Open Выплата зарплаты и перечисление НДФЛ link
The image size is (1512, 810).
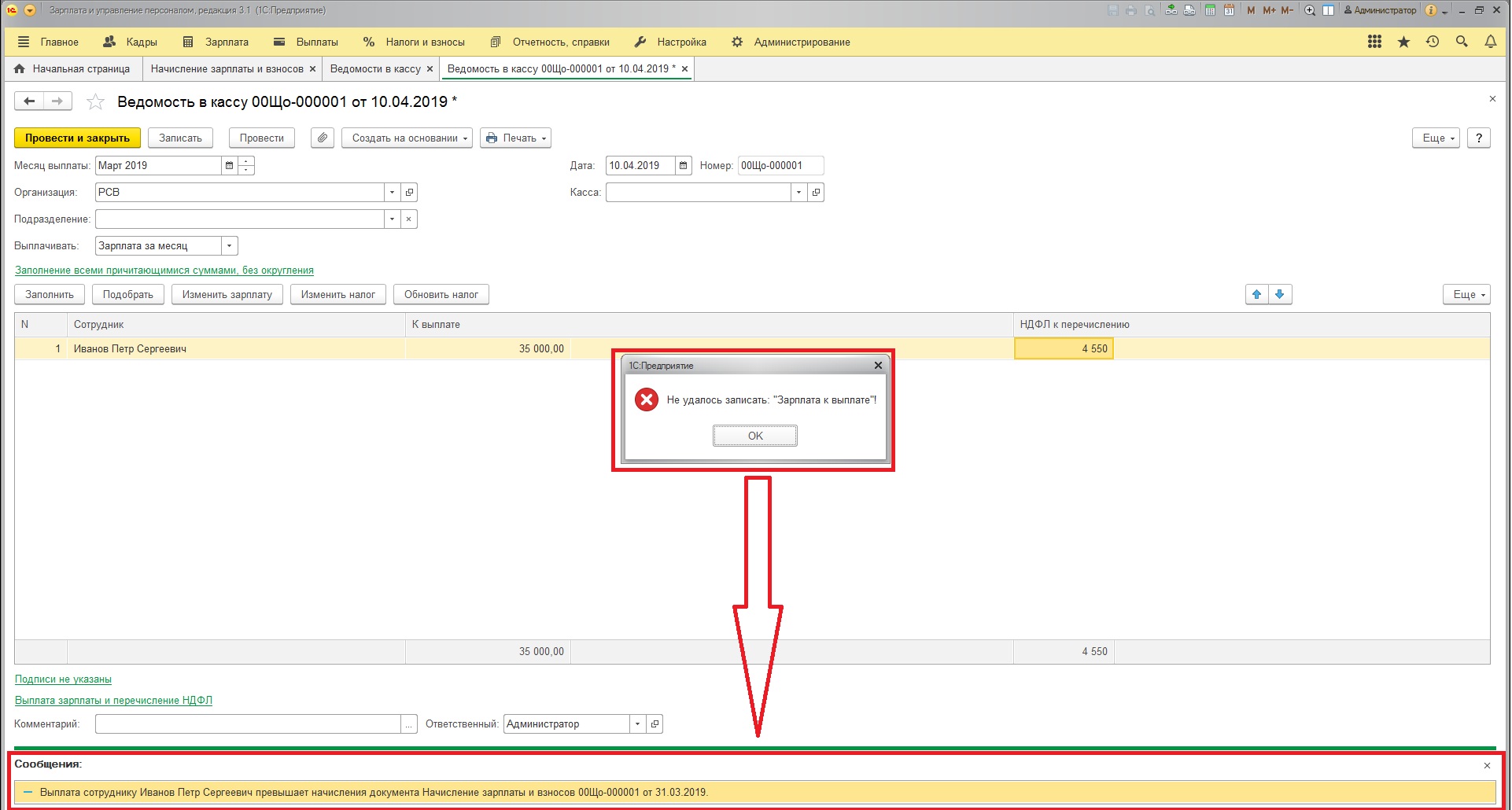click(113, 701)
